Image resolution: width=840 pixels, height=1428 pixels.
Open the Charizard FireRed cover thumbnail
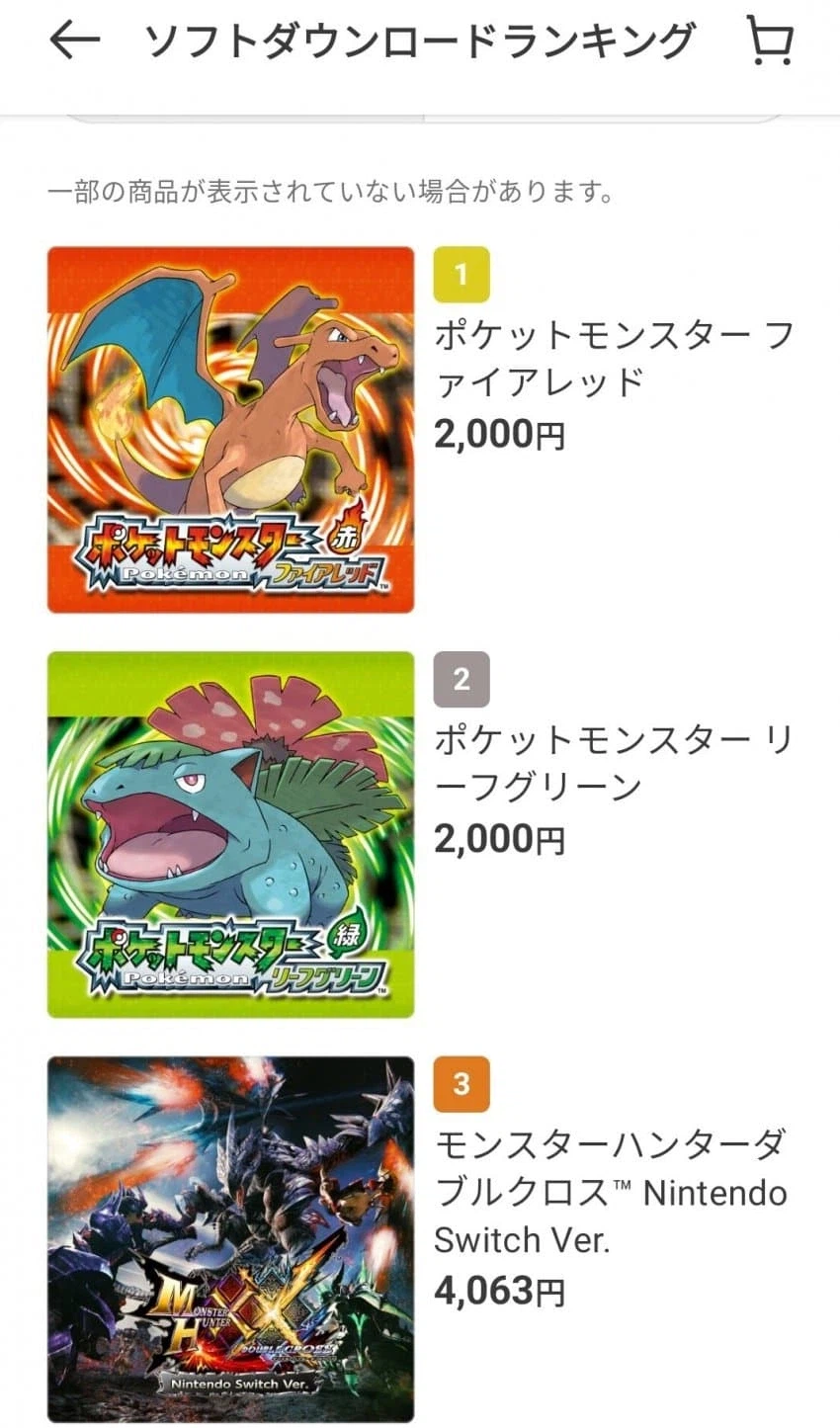[230, 429]
